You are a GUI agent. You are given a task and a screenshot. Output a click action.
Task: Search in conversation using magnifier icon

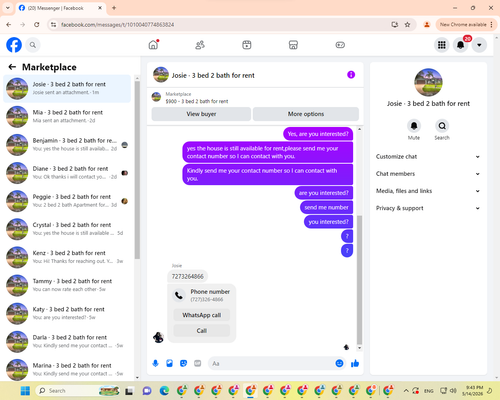tap(442, 126)
